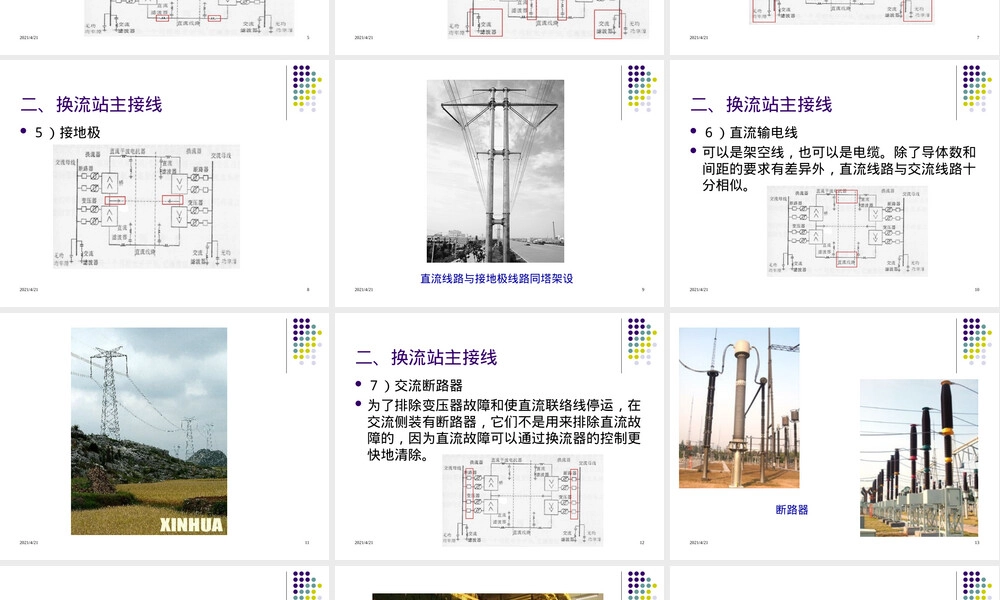Select the XINHUA hillside tower photo

(x=149, y=431)
